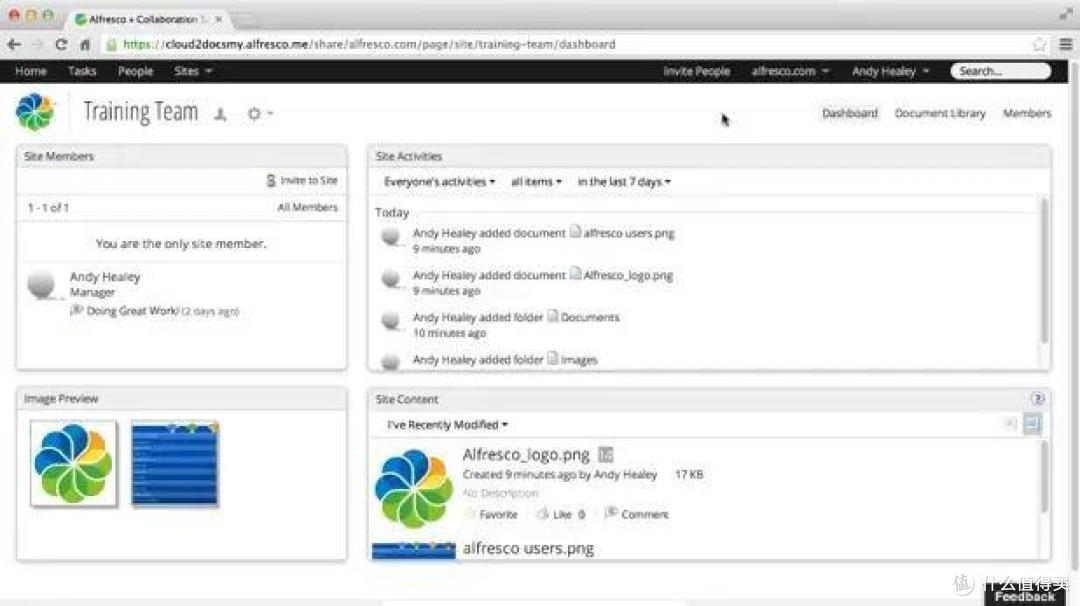This screenshot has width=1080, height=606.
Task: Open the browser home page icon
Action: coord(85,45)
